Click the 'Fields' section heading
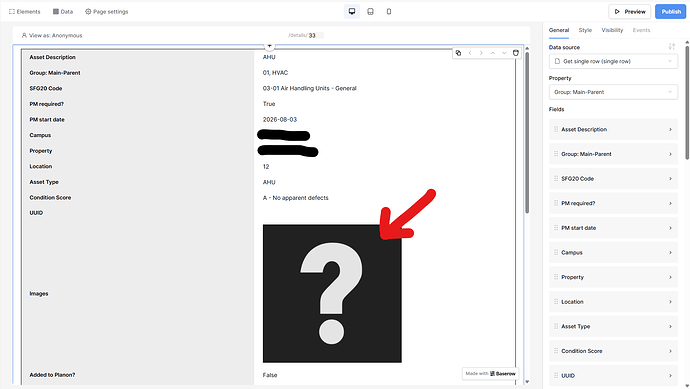 (556, 109)
